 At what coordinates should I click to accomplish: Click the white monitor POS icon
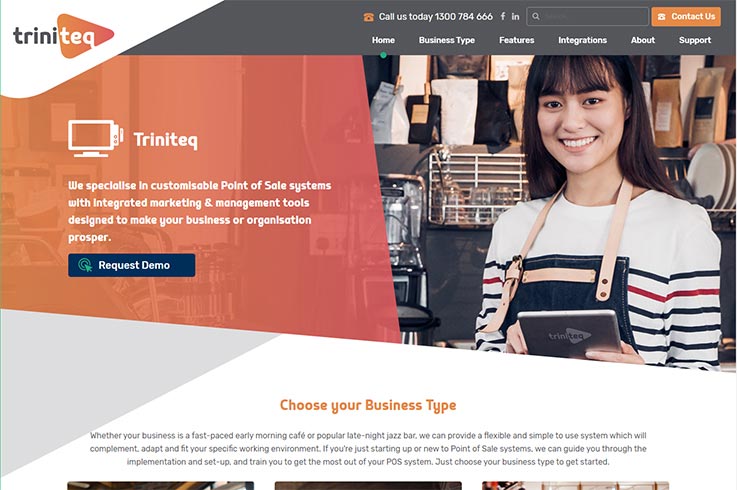[x=96, y=138]
